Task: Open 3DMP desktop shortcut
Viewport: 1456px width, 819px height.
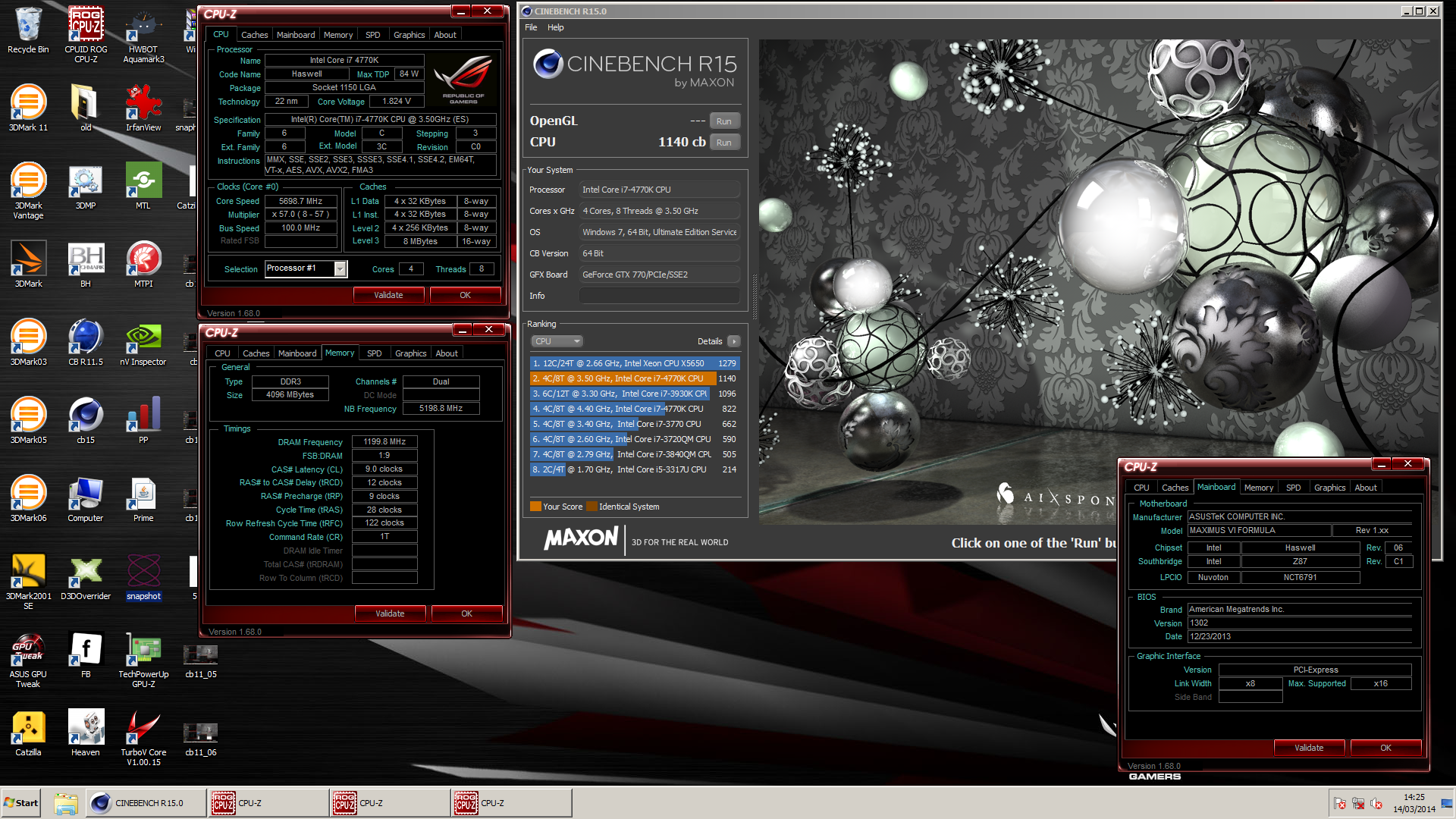Action: tap(86, 187)
